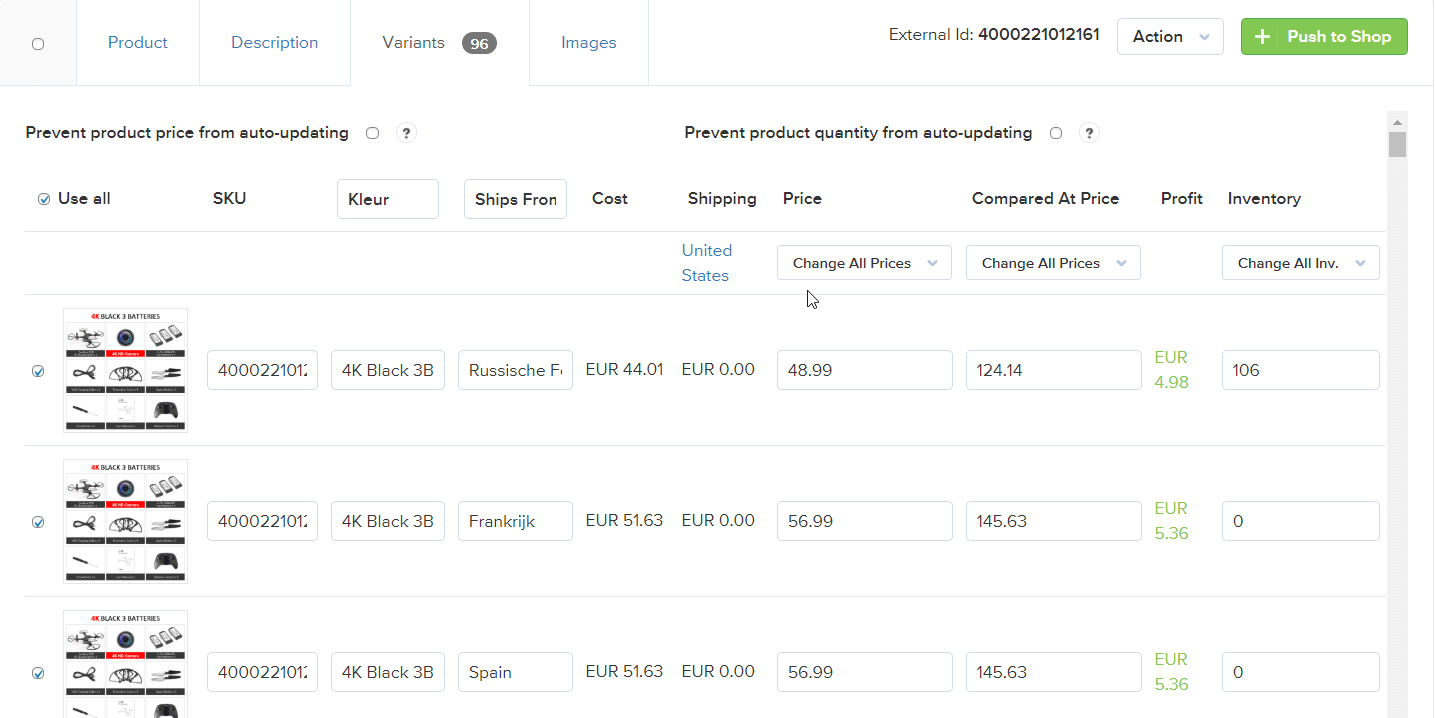Image resolution: width=1435 pixels, height=718 pixels.
Task: Click help icon beside price auto-updating option
Action: (406, 133)
